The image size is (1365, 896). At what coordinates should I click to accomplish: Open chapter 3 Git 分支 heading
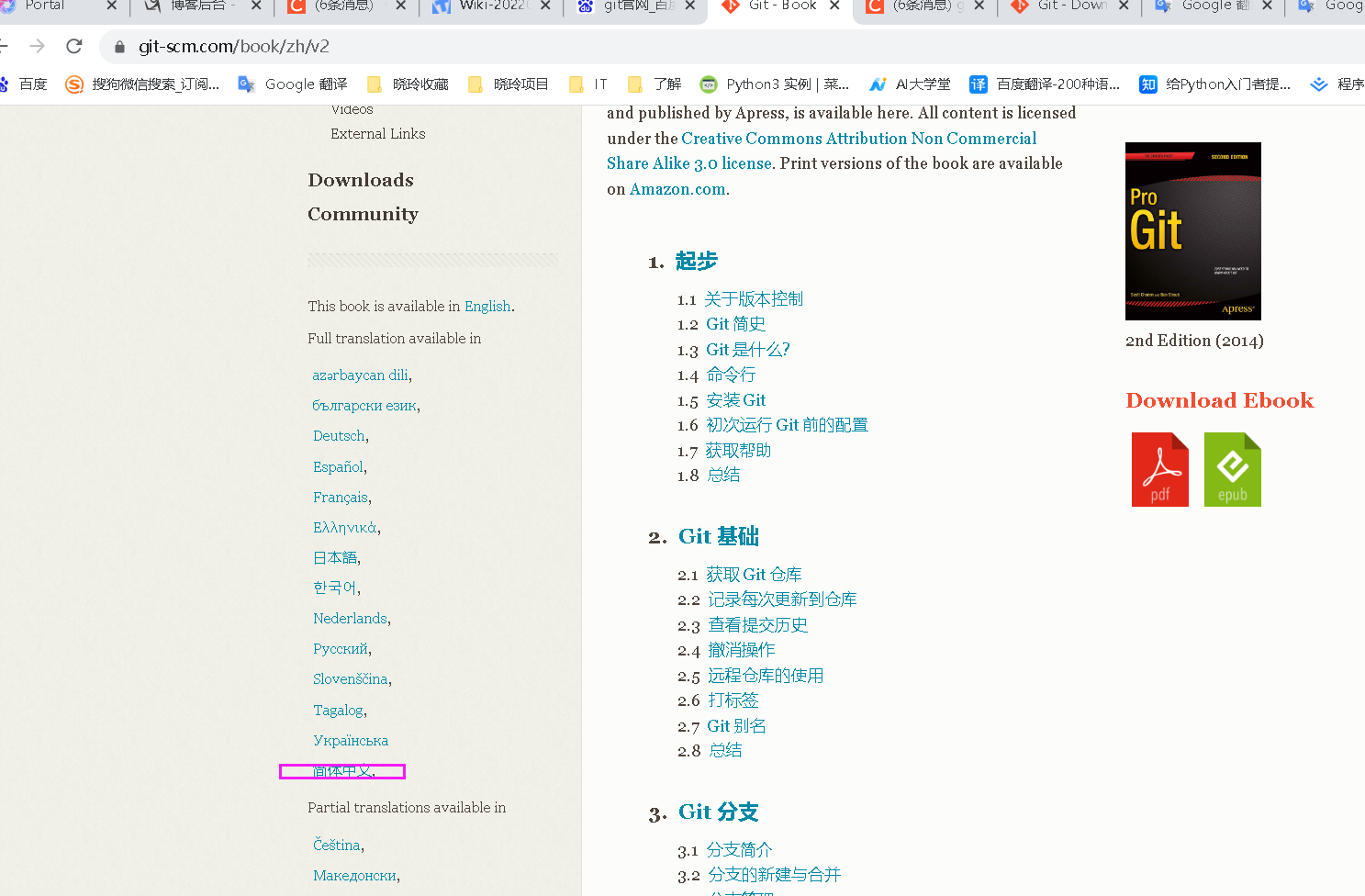[719, 812]
